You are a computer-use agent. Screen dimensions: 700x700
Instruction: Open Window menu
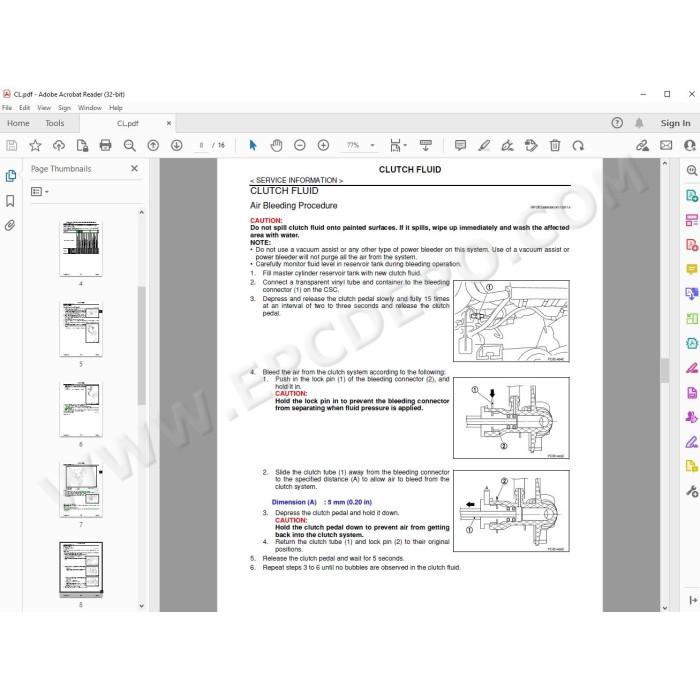pos(90,108)
